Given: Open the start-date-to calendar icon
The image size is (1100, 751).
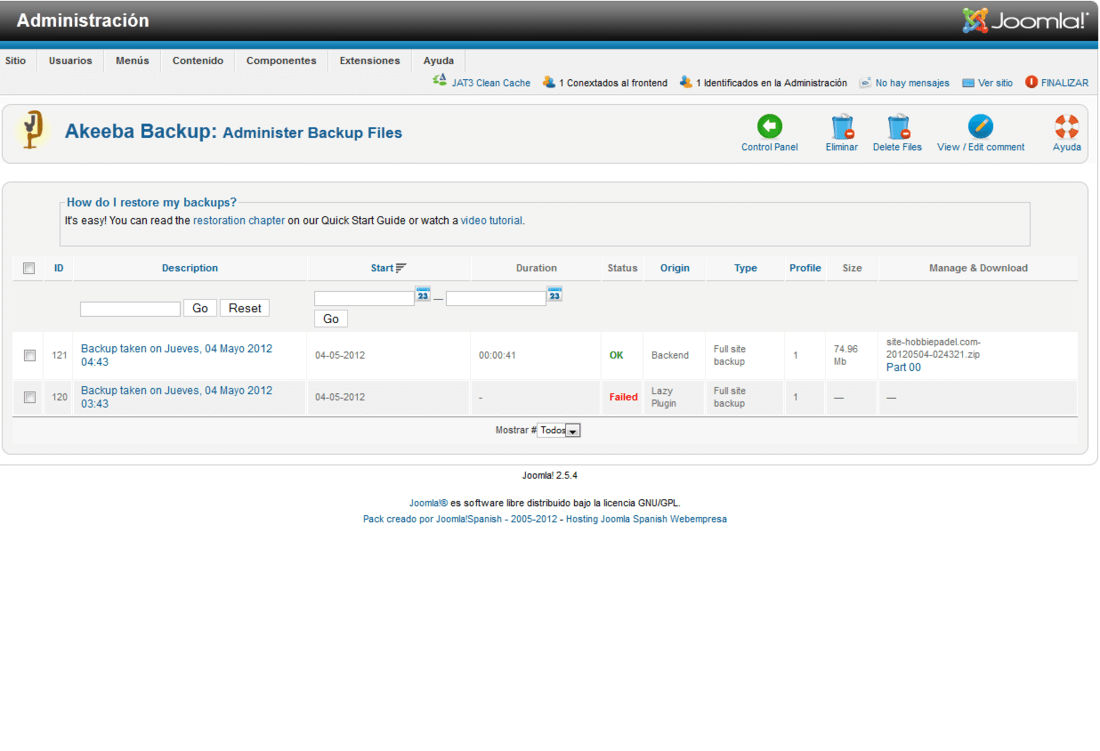Looking at the screenshot, I should (555, 295).
